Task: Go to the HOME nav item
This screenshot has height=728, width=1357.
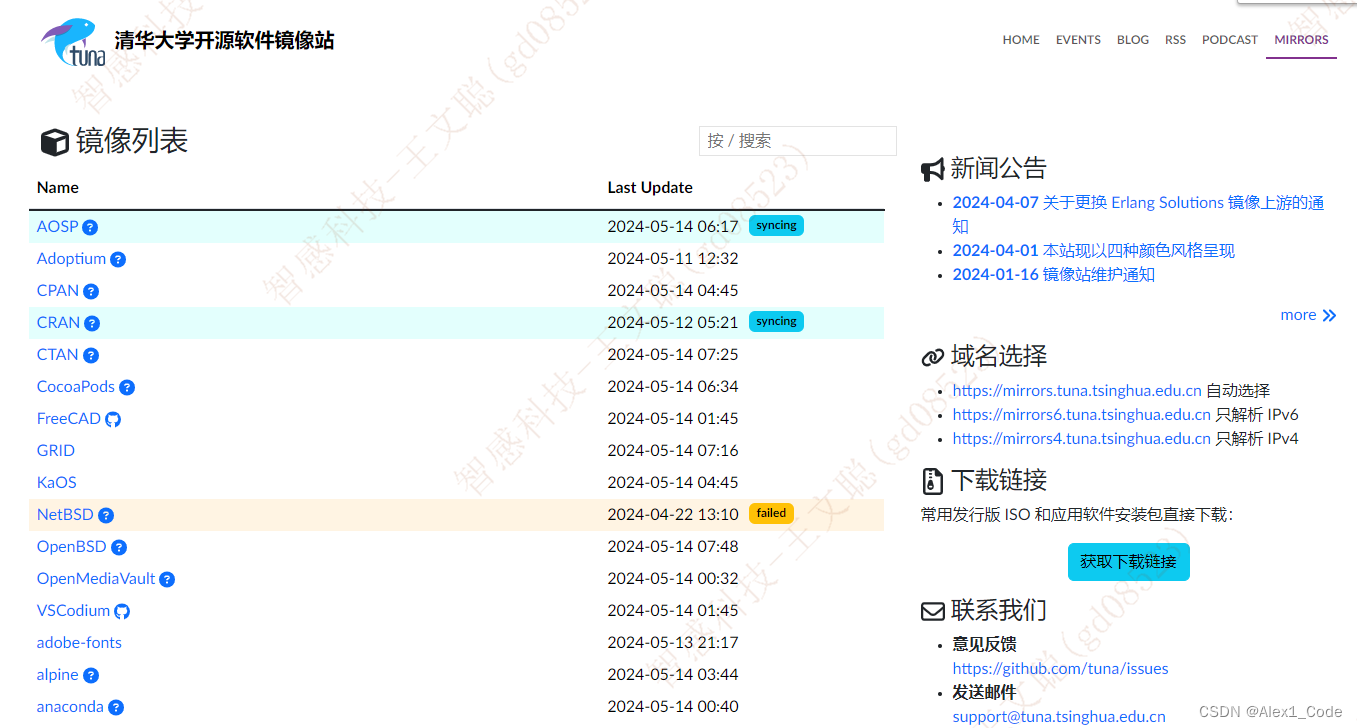Action: click(x=1021, y=40)
